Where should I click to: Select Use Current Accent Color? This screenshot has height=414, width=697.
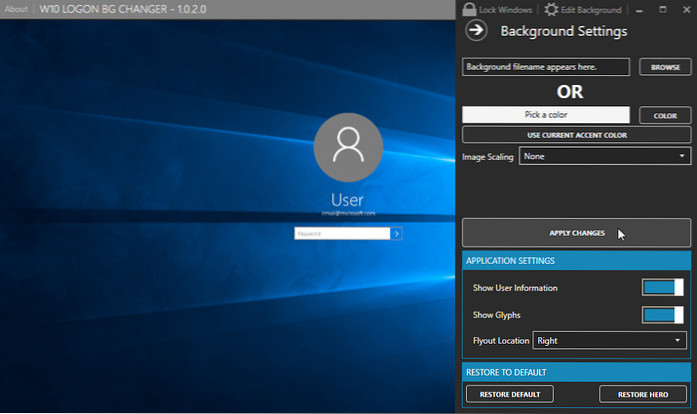coord(576,135)
